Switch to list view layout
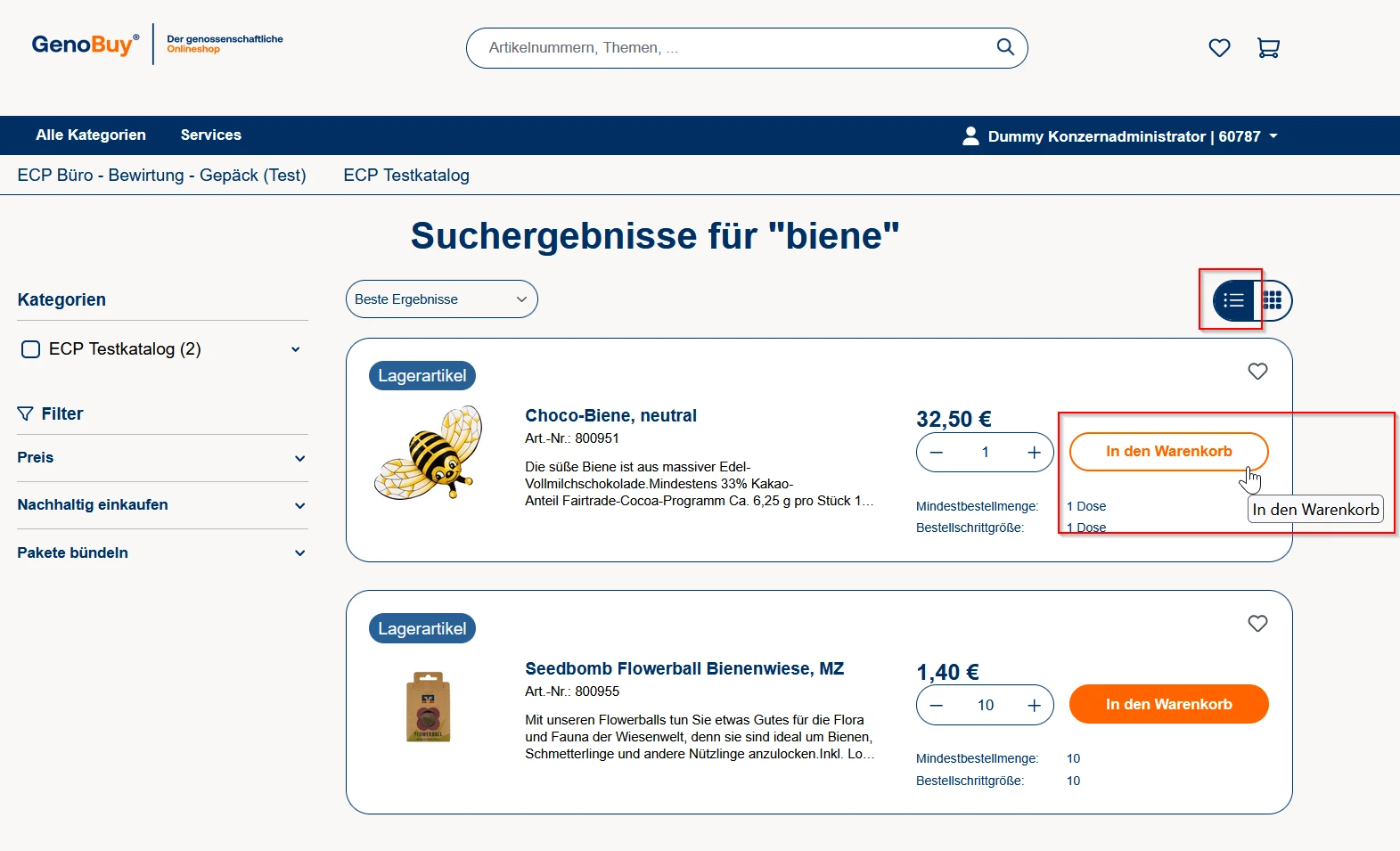 1233,300
